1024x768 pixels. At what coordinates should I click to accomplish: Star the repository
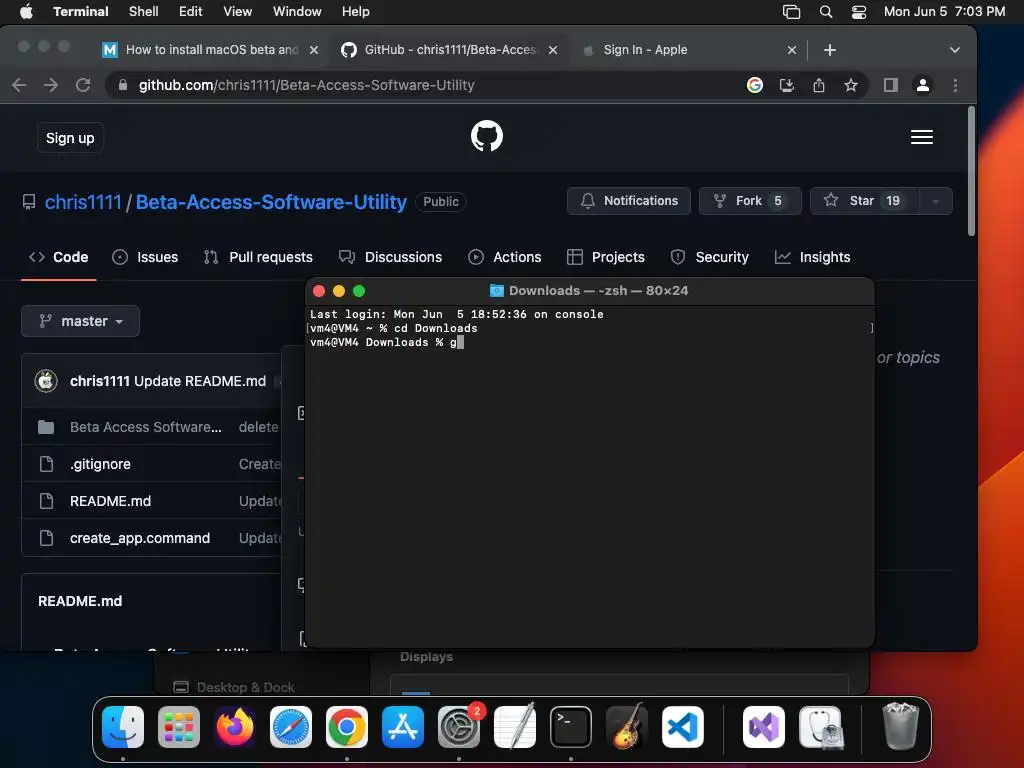(864, 201)
